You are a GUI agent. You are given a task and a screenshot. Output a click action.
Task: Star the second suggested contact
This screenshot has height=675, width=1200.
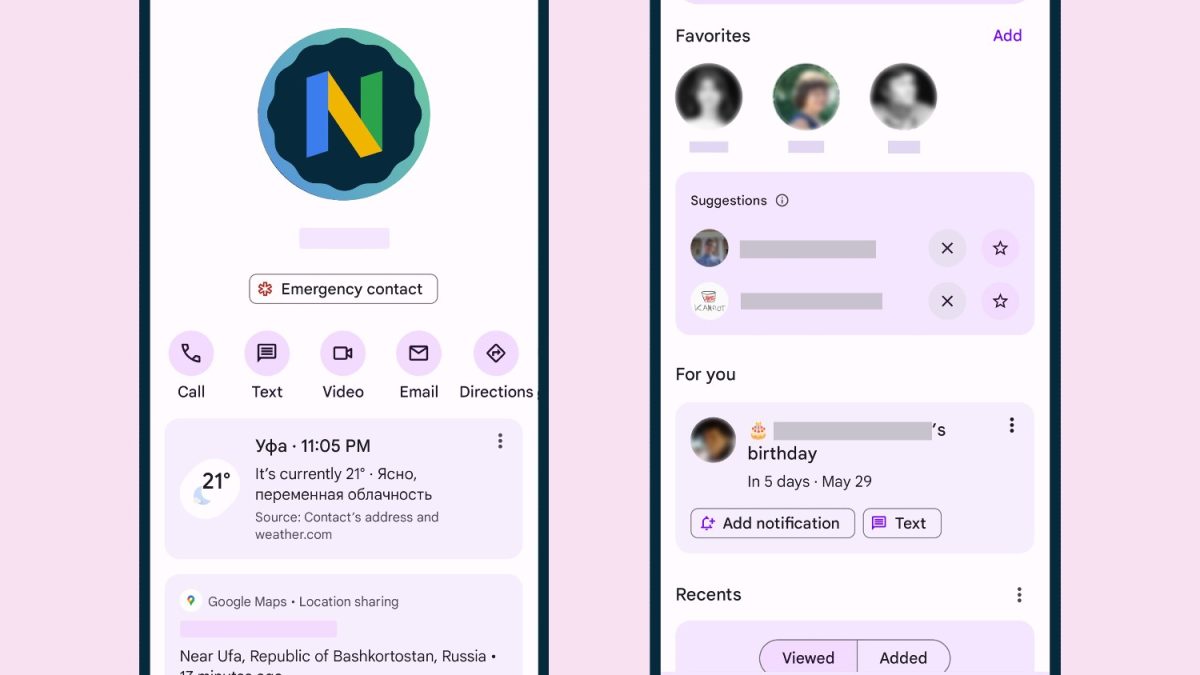coord(1000,301)
